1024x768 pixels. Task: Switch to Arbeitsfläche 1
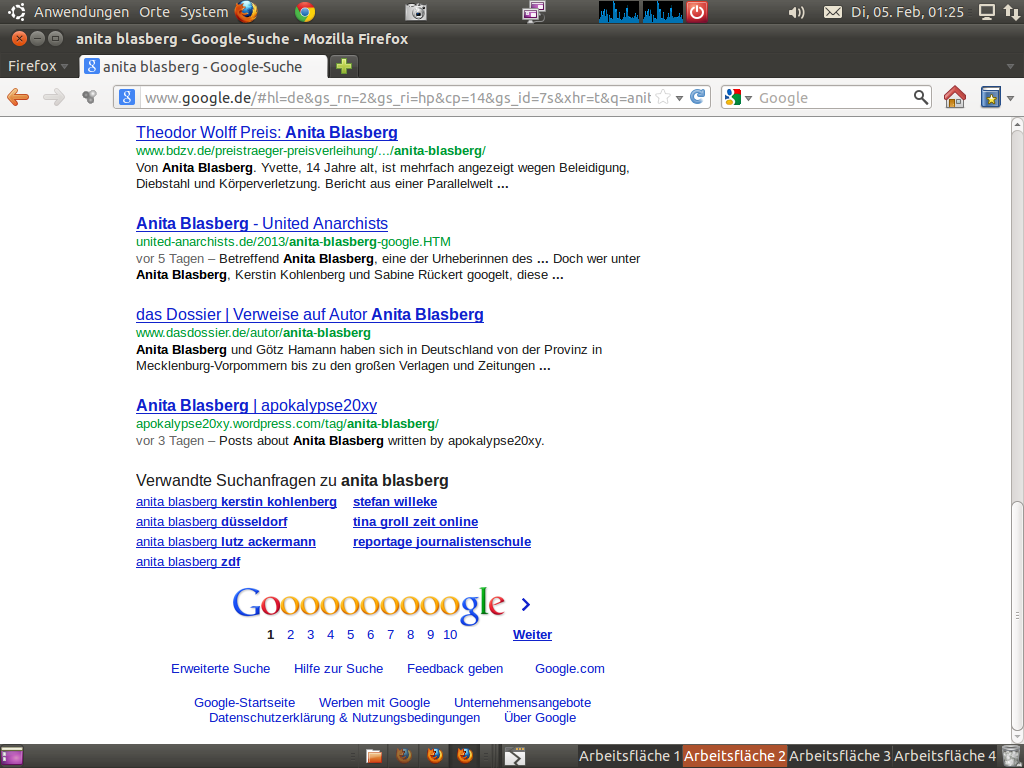pyautogui.click(x=630, y=756)
